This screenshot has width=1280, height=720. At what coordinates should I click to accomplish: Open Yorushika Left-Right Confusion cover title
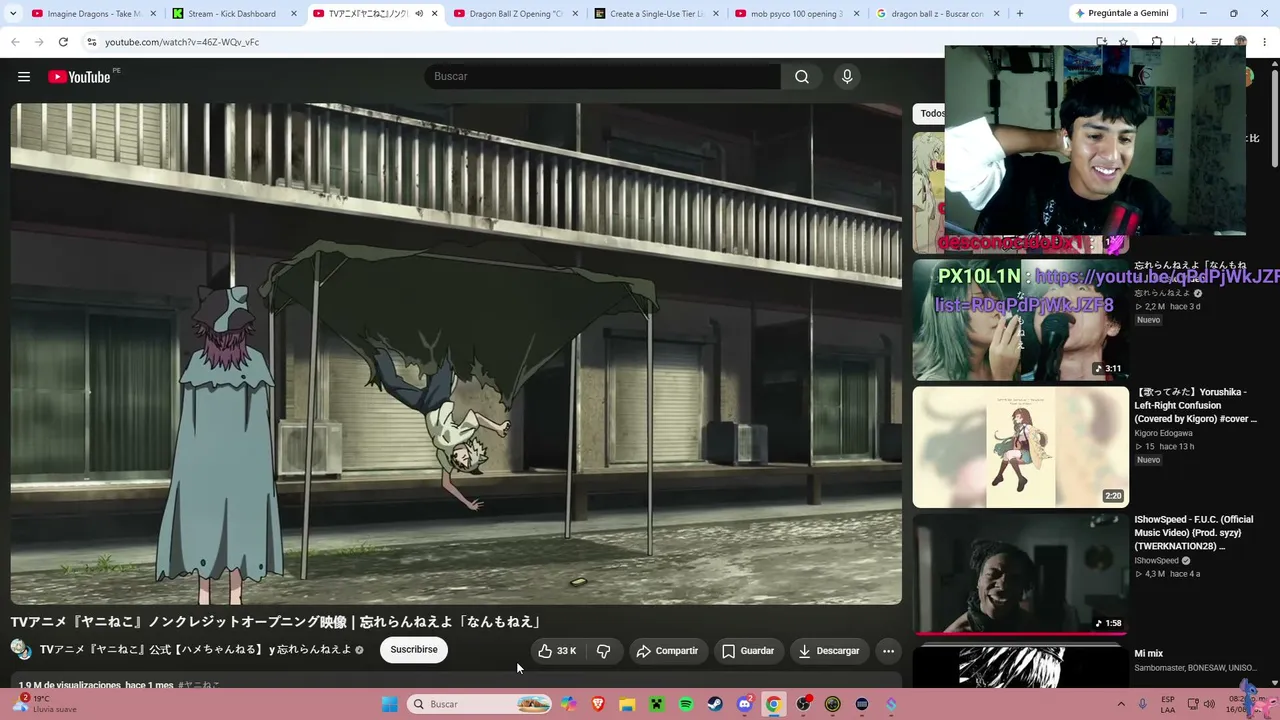coord(1195,405)
